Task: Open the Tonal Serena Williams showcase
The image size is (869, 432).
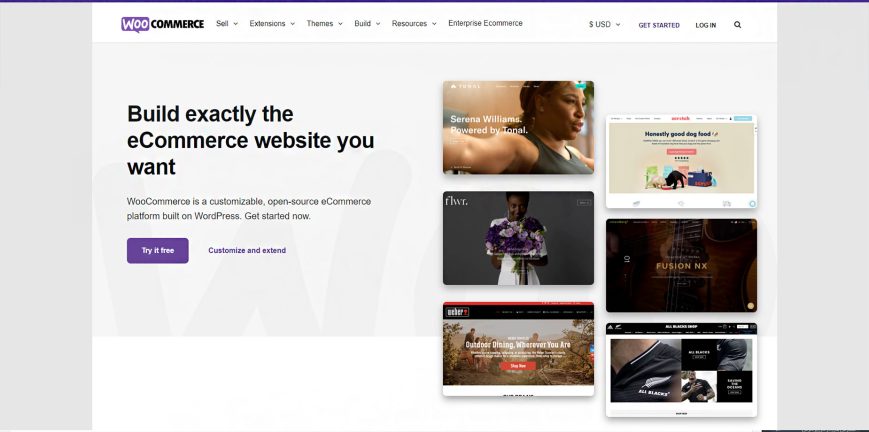Action: [518, 128]
